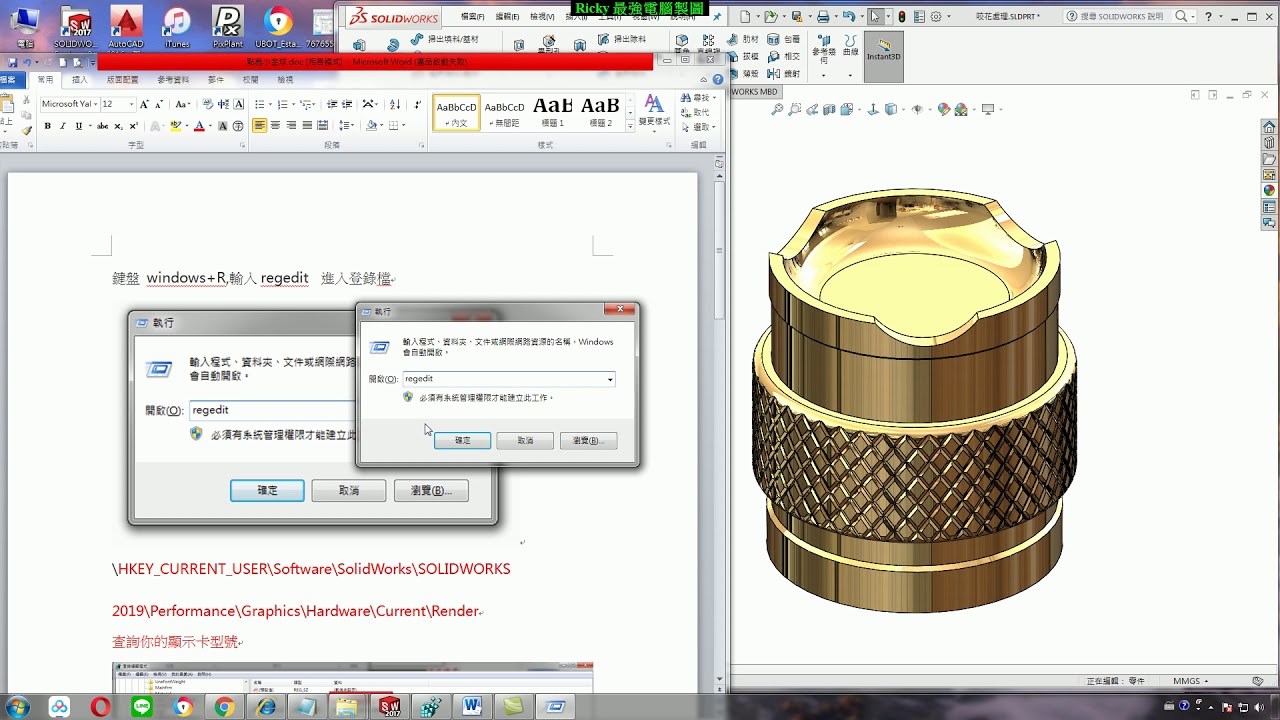Select the 無間距 style in Word

(x=504, y=111)
